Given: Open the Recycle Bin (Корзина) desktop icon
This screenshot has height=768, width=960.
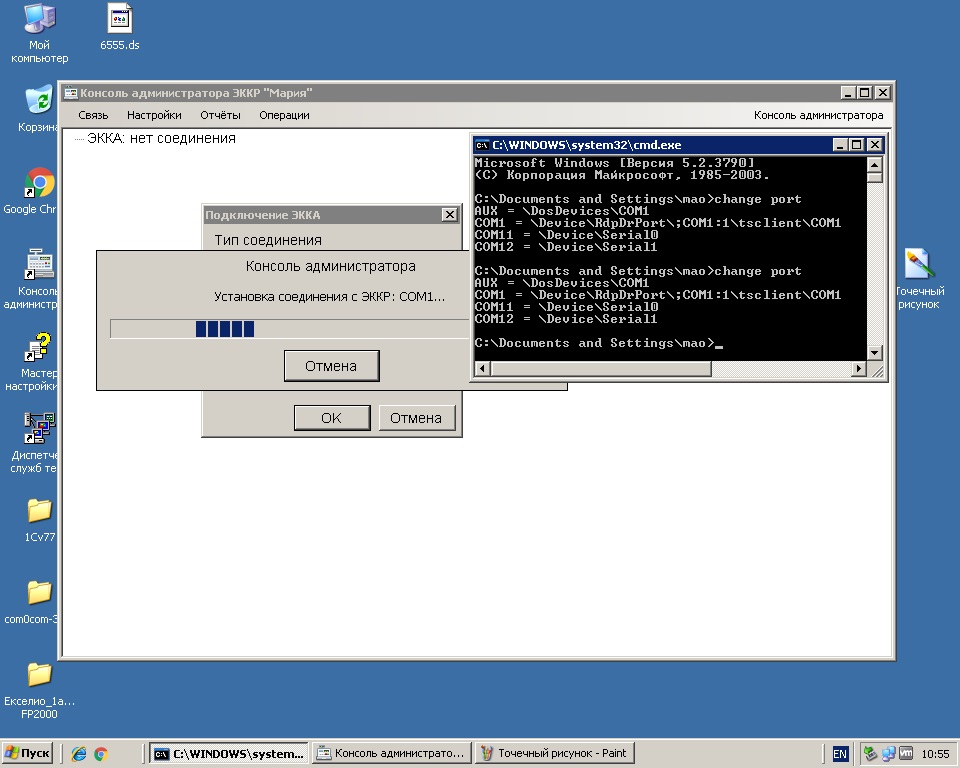Looking at the screenshot, I should click(x=39, y=100).
